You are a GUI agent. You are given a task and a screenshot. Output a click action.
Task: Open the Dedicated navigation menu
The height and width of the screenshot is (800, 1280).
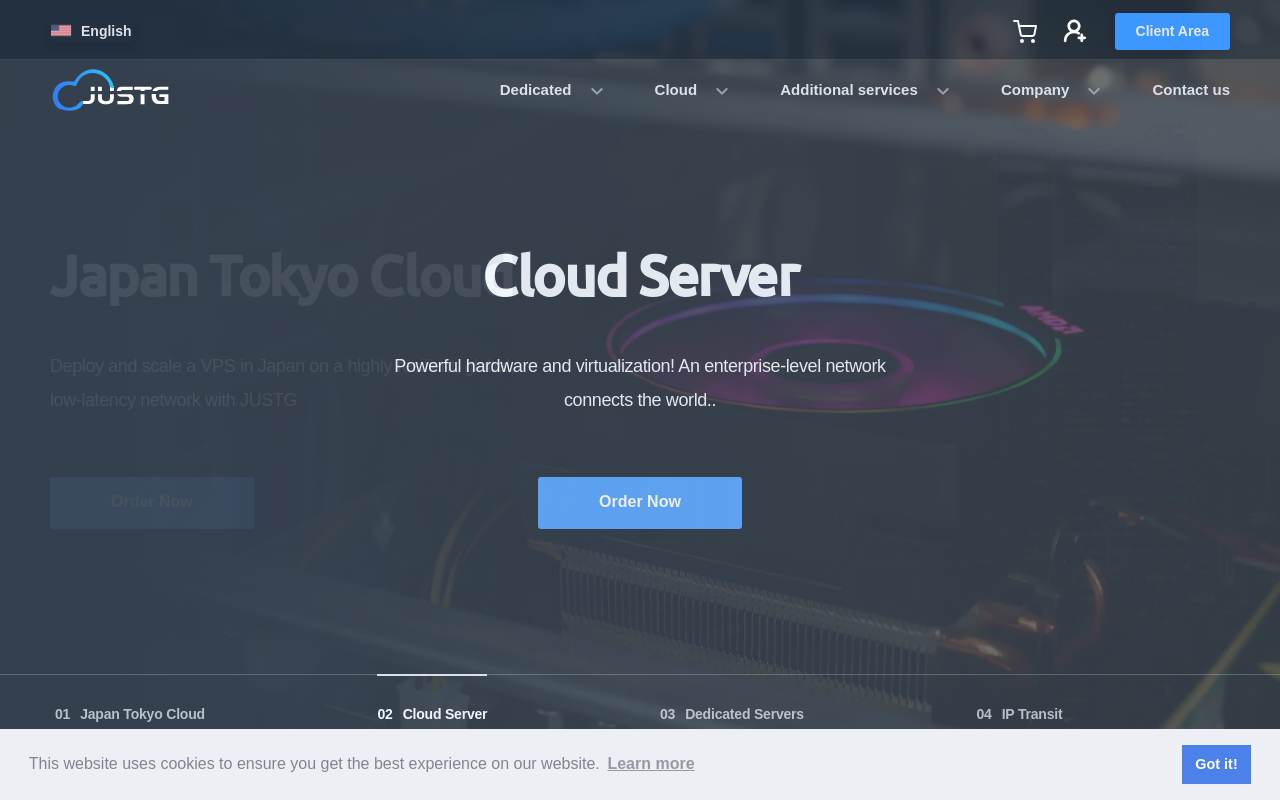536,90
